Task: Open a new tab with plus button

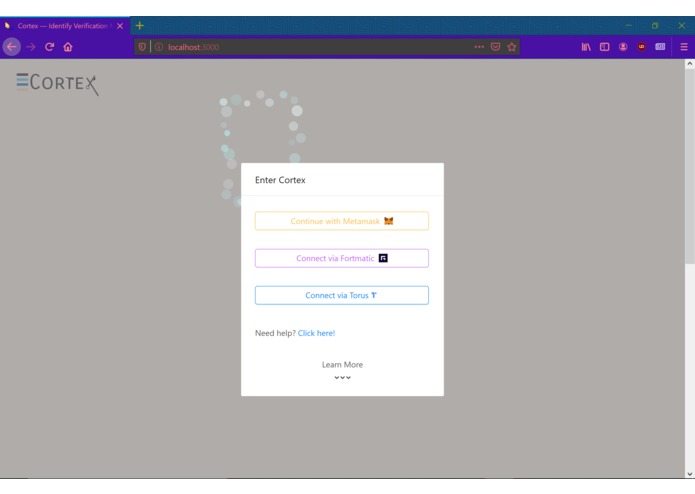Action: pyautogui.click(x=140, y=26)
